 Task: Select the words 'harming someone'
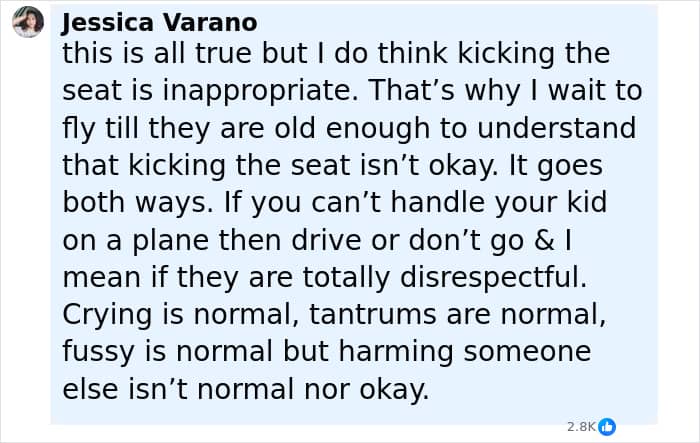[x=465, y=352]
